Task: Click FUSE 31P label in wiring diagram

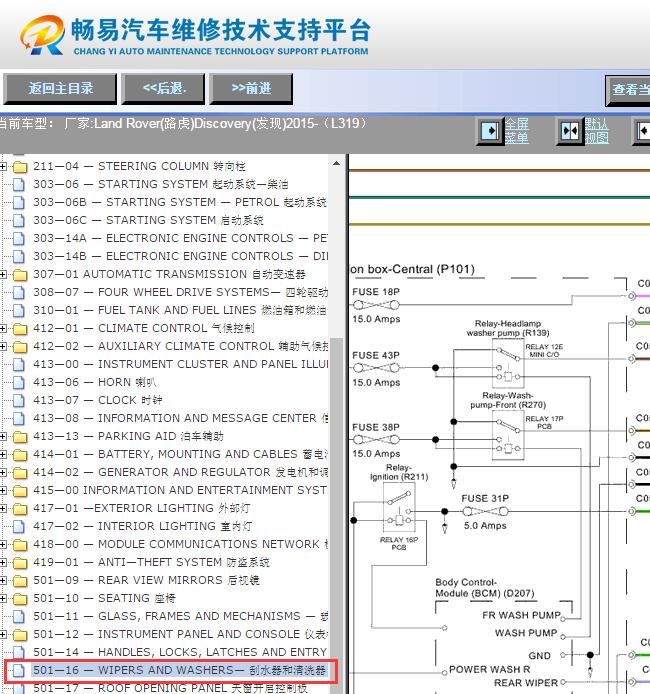Action: click(x=485, y=498)
